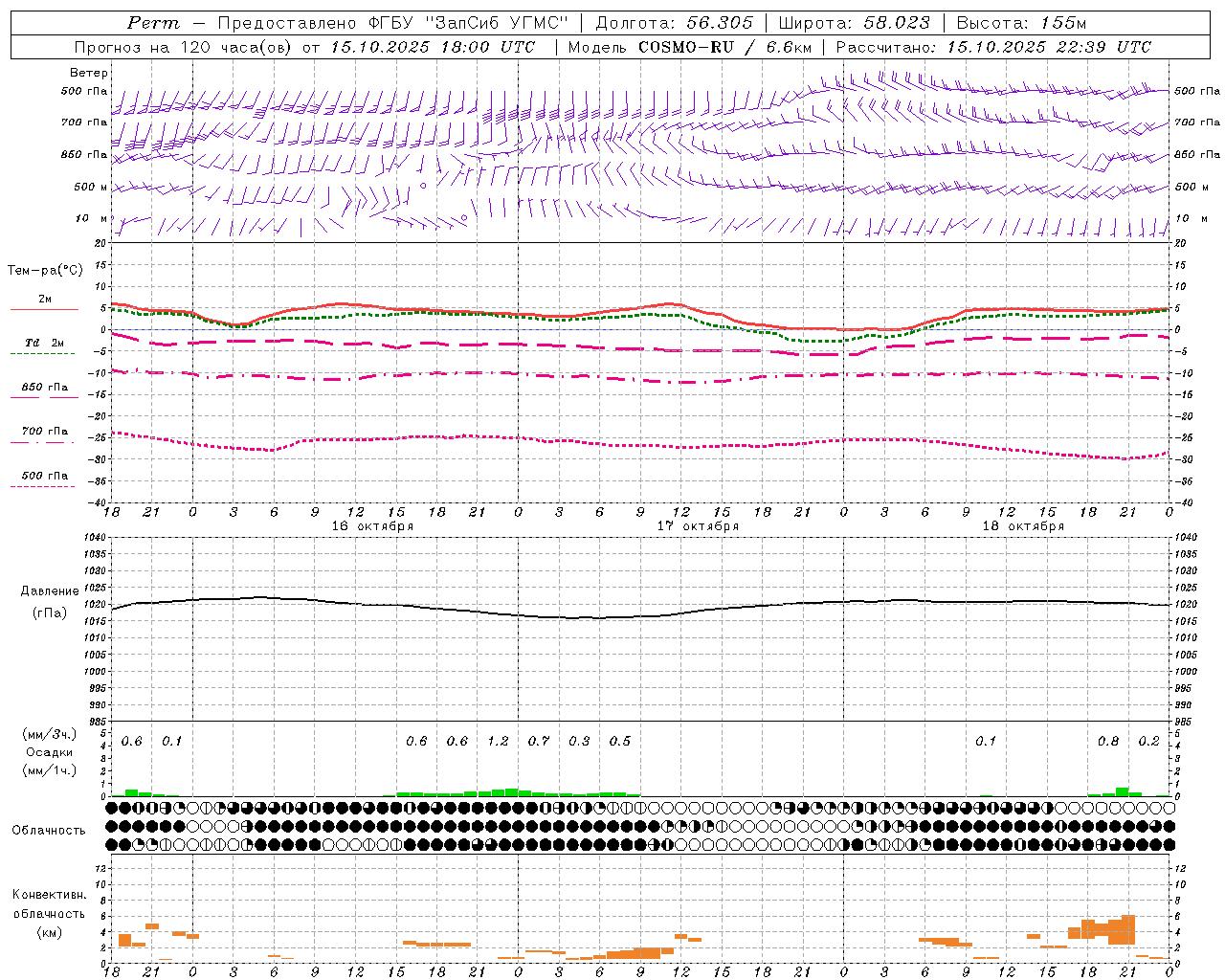Select the '0.8' precipitation amount value
The height and width of the screenshot is (980, 1225).
[x=1108, y=742]
